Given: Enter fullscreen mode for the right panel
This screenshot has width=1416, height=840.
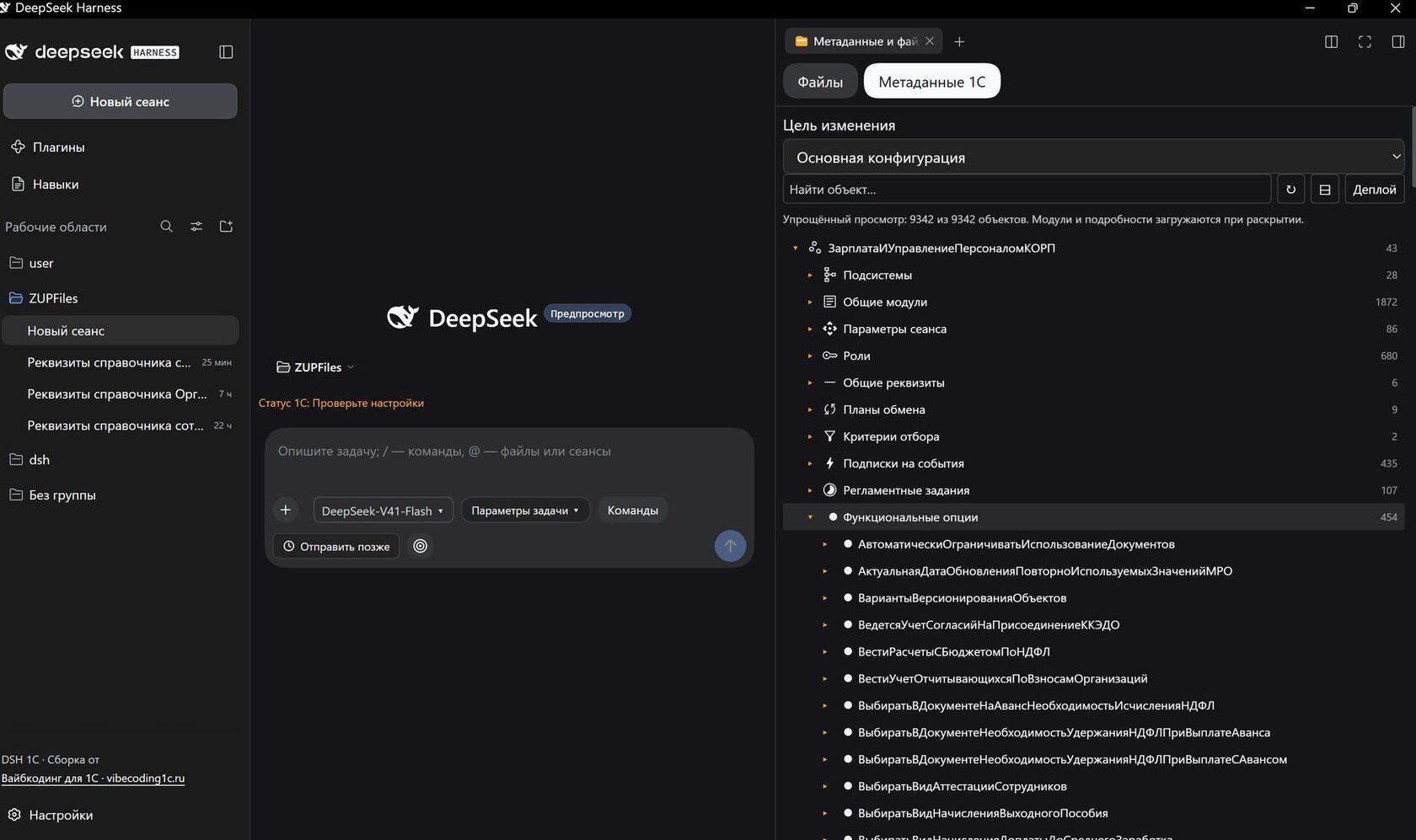Looking at the screenshot, I should pyautogui.click(x=1365, y=41).
